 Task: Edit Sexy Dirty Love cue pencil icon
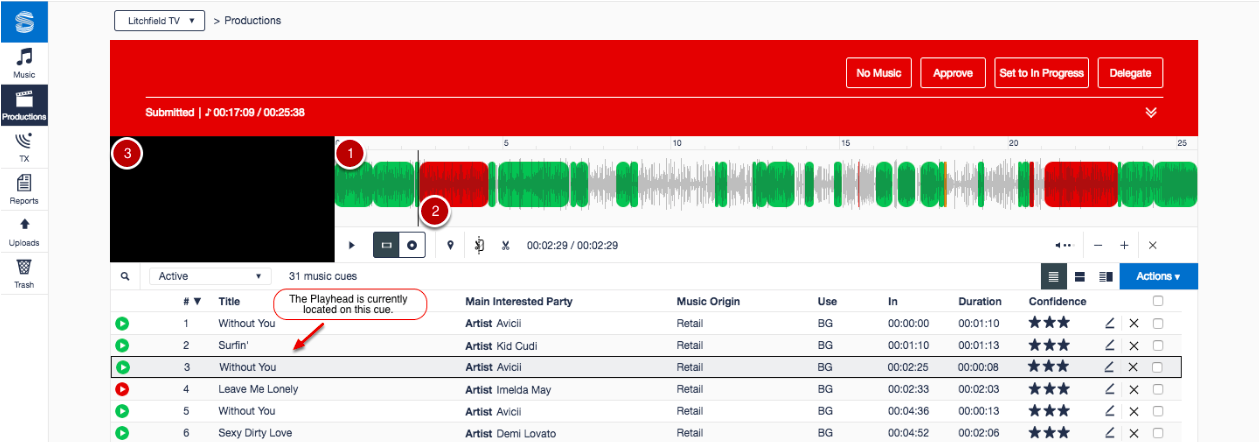pos(1109,433)
